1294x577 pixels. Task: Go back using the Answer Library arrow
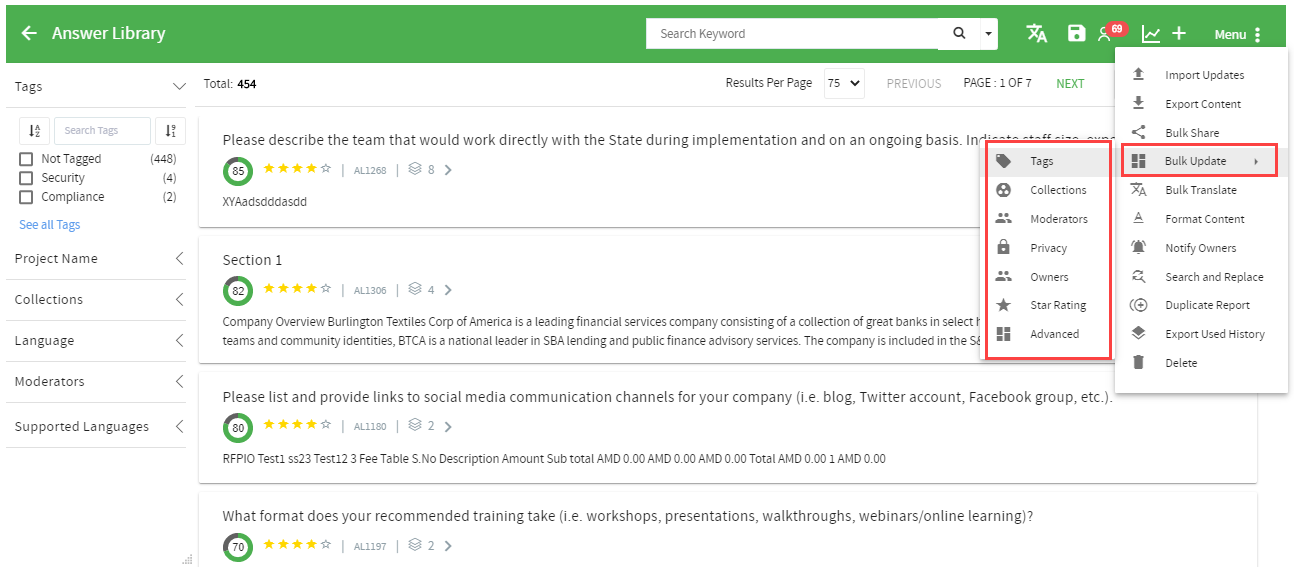point(29,33)
